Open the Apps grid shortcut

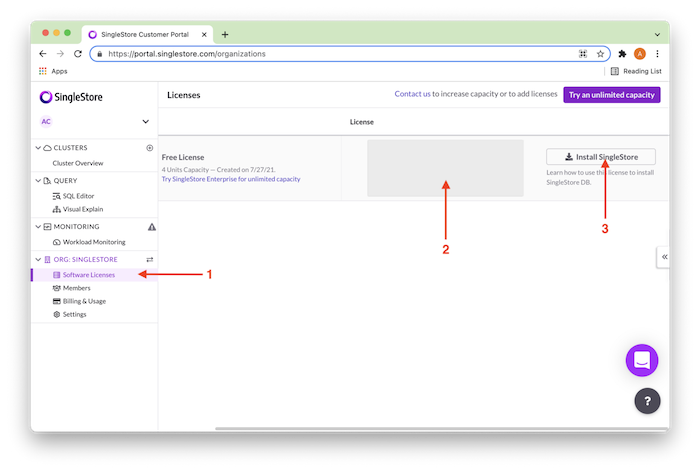53,71
